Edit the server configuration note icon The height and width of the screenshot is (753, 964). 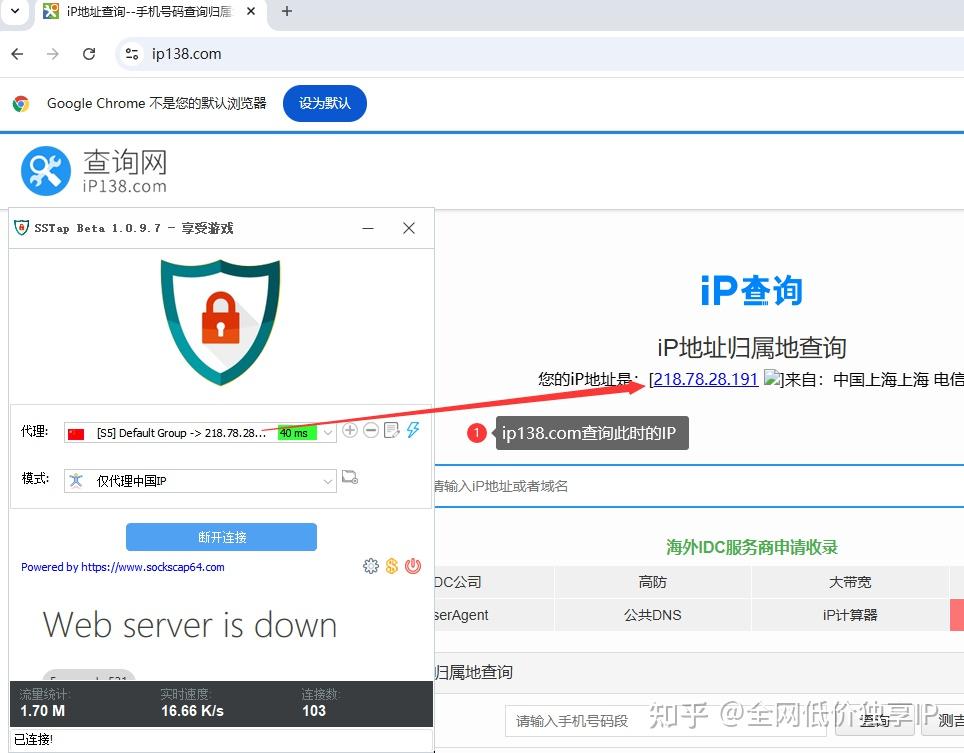pyautogui.click(x=392, y=429)
